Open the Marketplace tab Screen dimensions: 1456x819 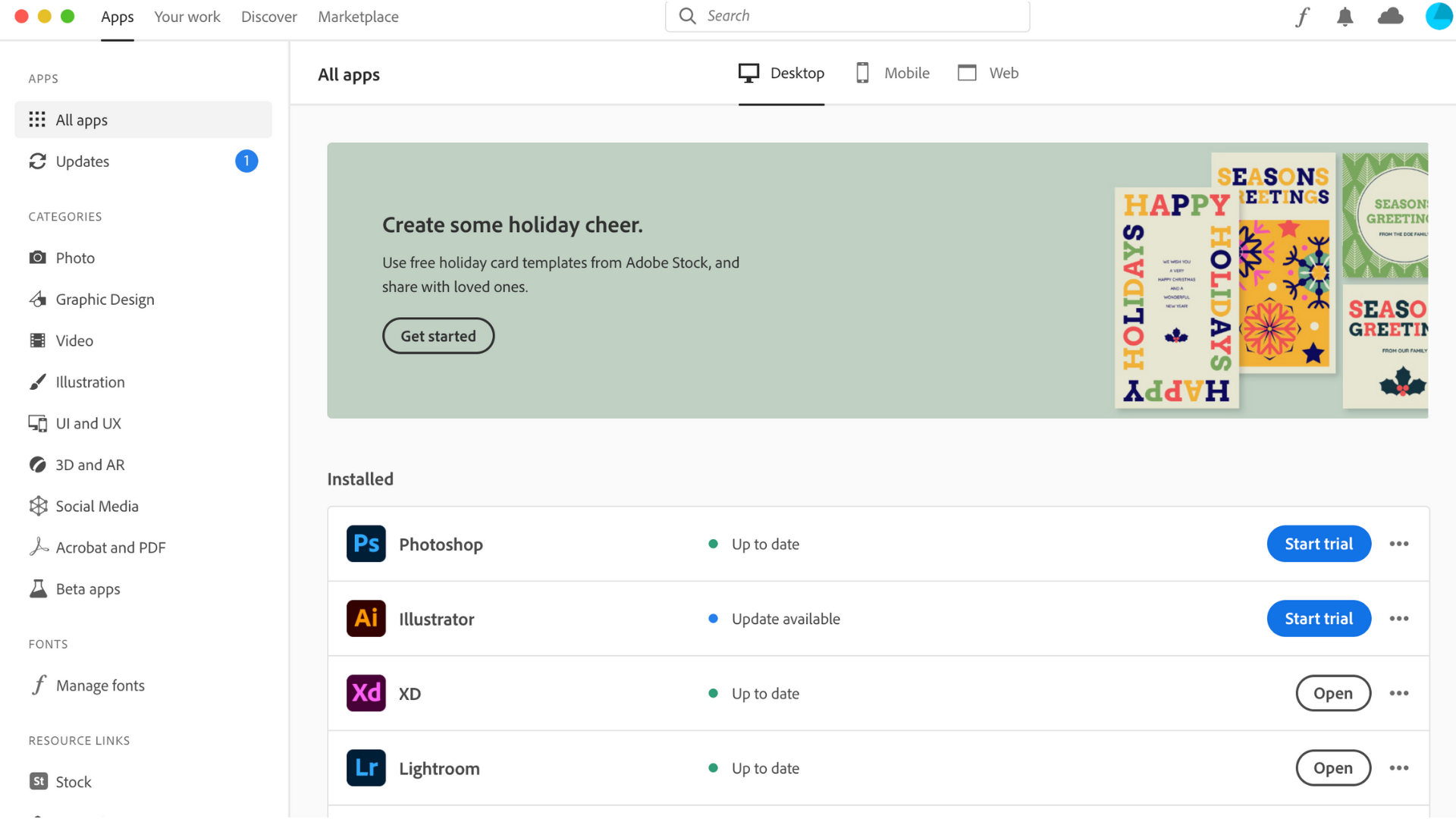(x=358, y=17)
